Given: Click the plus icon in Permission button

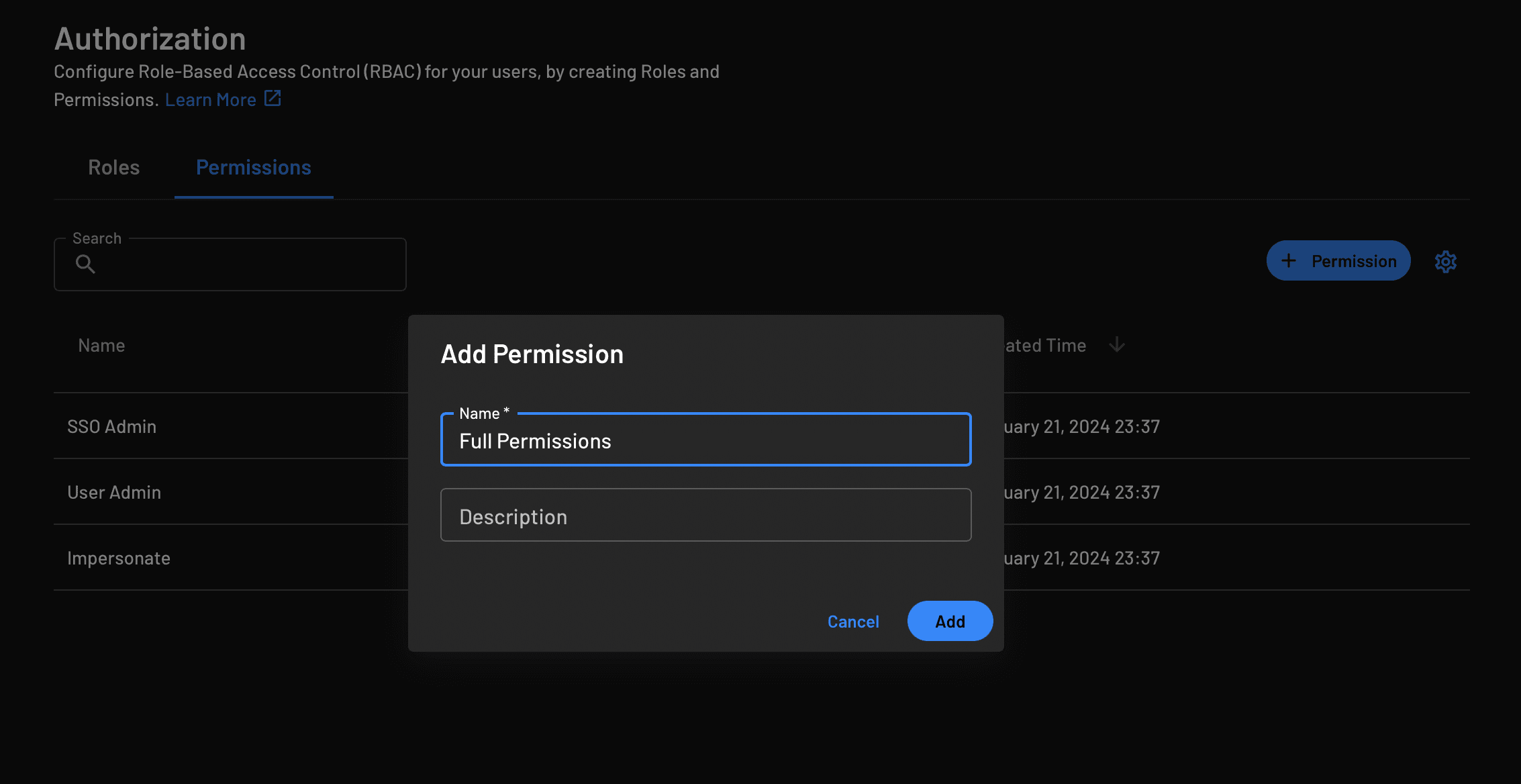Looking at the screenshot, I should click(1289, 261).
